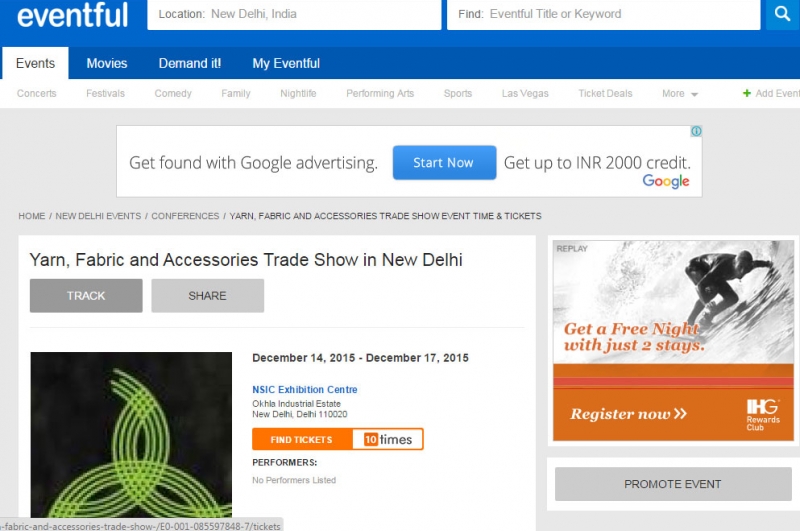Screen dimensions: 800x531
Task: Click the 10times logo badge
Action: click(387, 439)
